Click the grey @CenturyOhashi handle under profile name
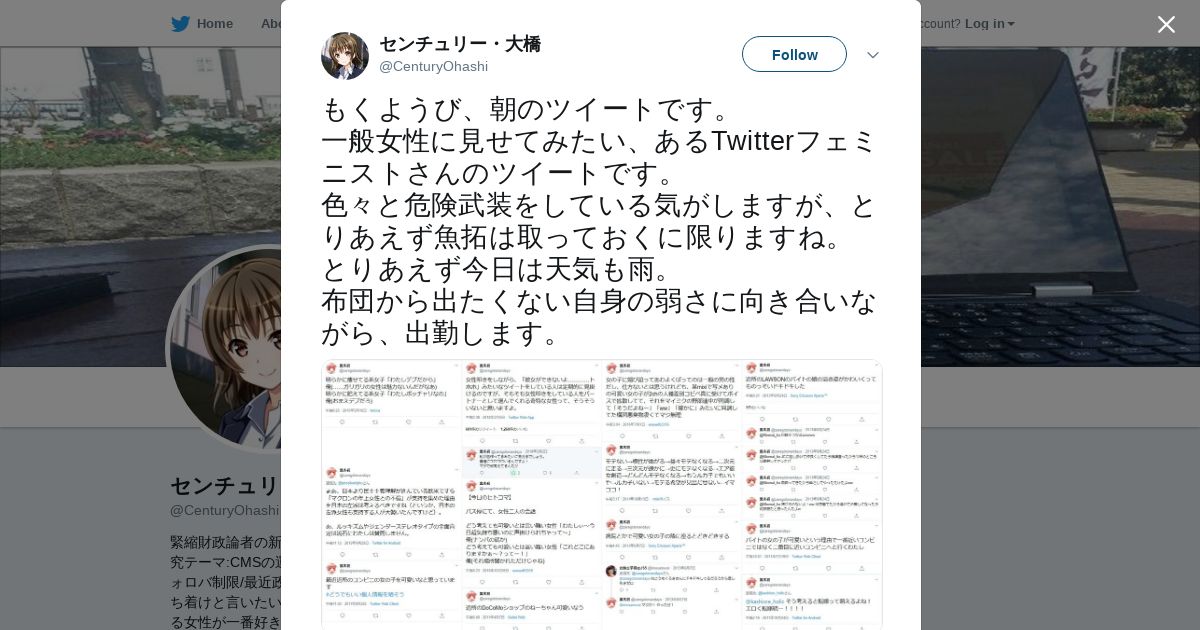Screen dimensions: 1200x630 click(225, 510)
